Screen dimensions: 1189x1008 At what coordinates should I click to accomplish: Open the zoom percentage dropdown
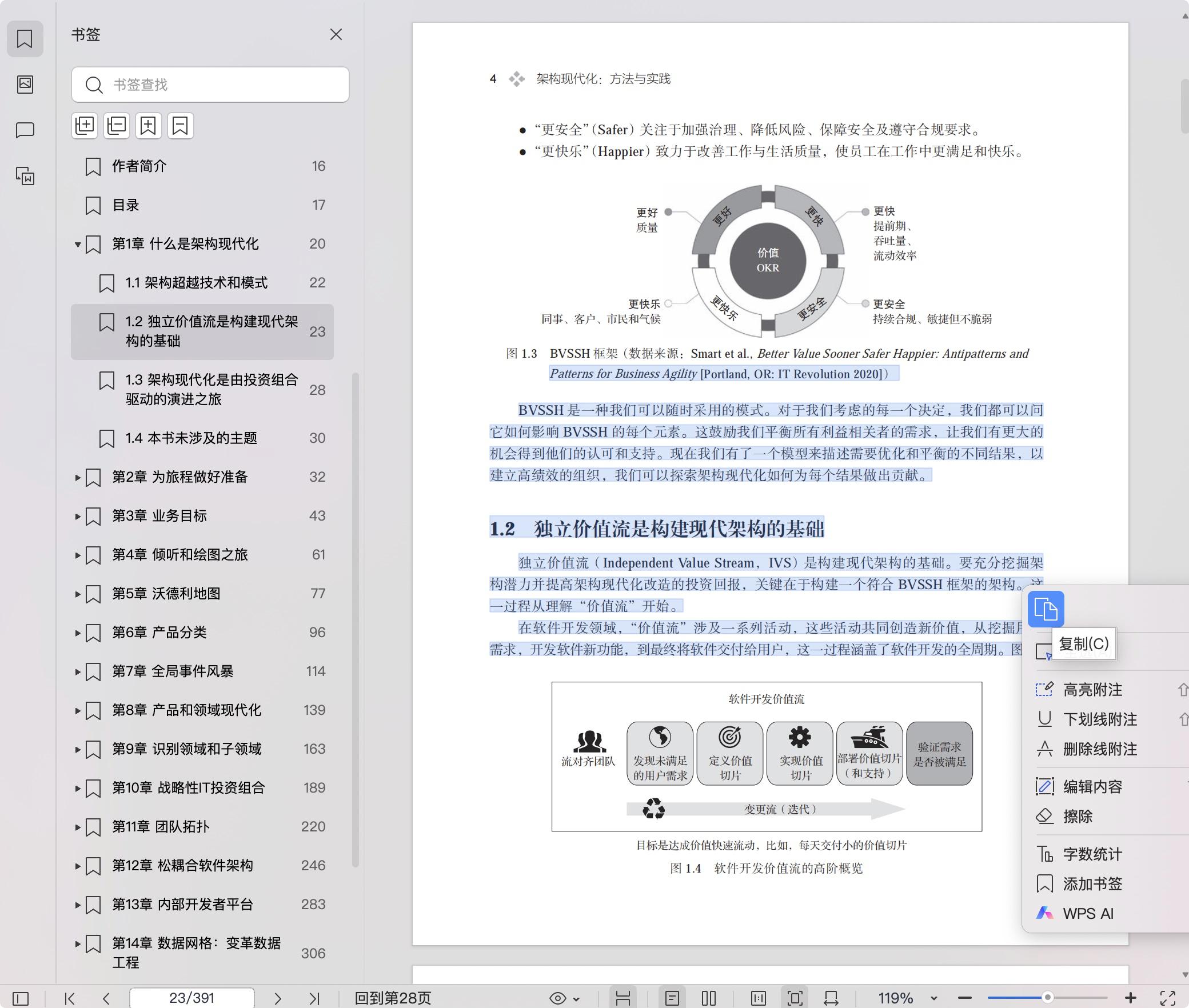pos(933,998)
